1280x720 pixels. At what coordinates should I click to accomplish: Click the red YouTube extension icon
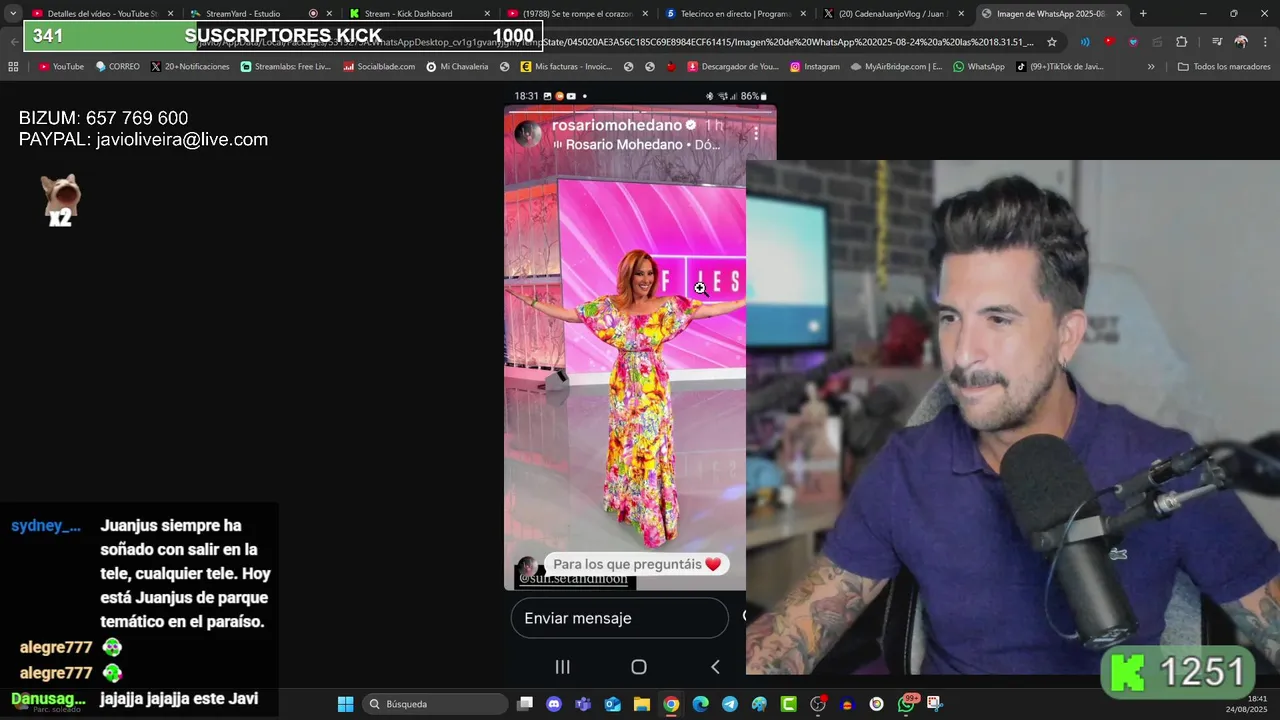[x=1109, y=42]
